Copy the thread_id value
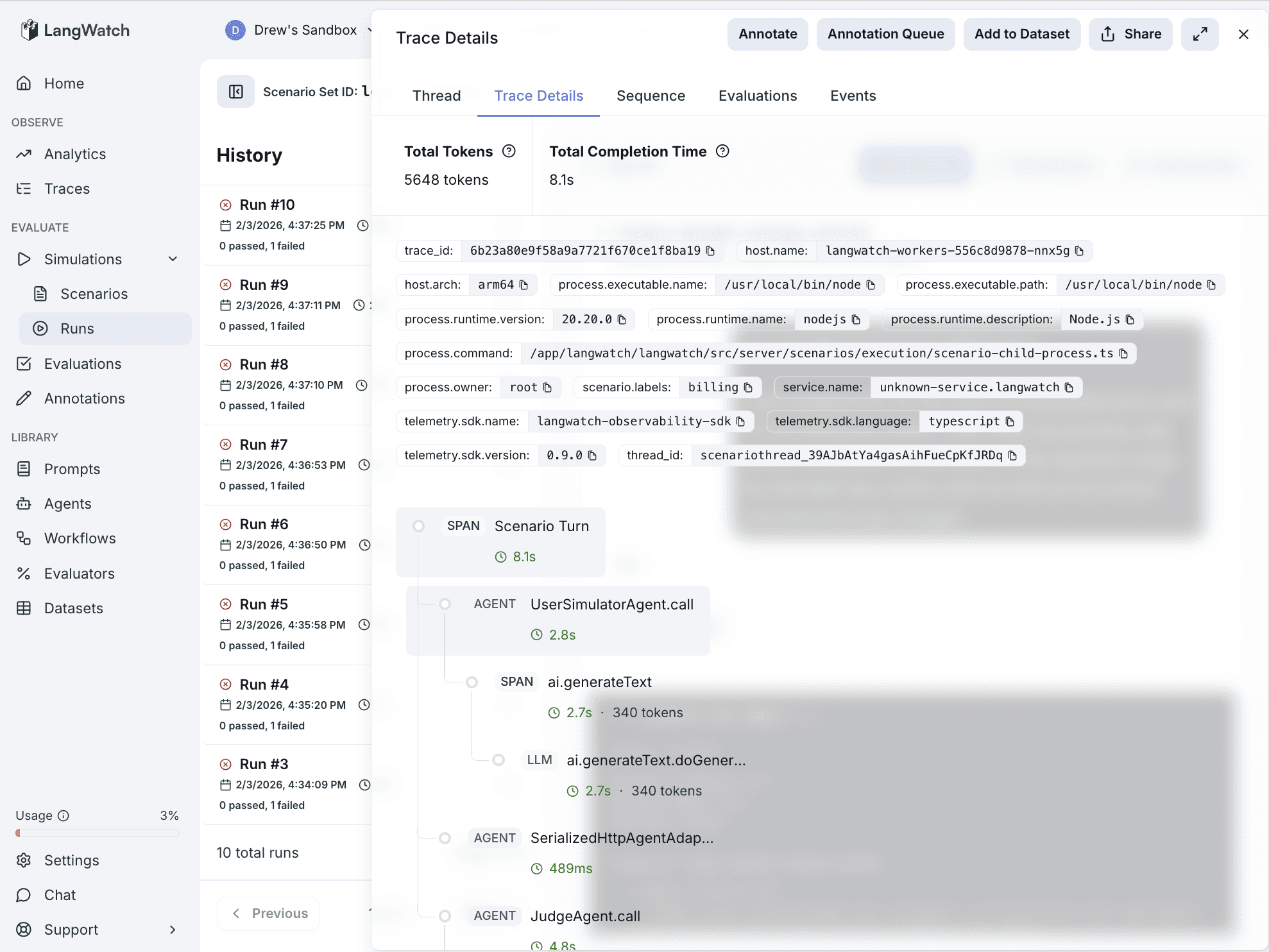The height and width of the screenshot is (952, 1269). point(1012,455)
